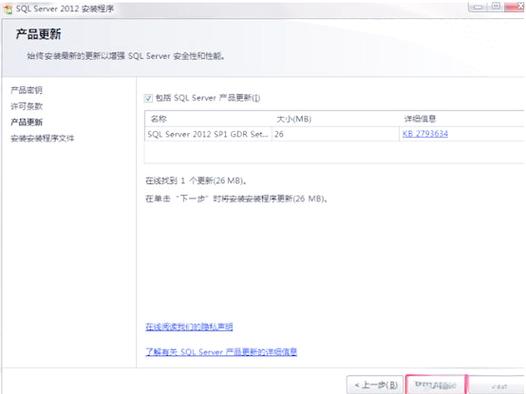The width and height of the screenshot is (526, 394).
Task: Select 产品更新 in the steps list
Action: (27, 122)
